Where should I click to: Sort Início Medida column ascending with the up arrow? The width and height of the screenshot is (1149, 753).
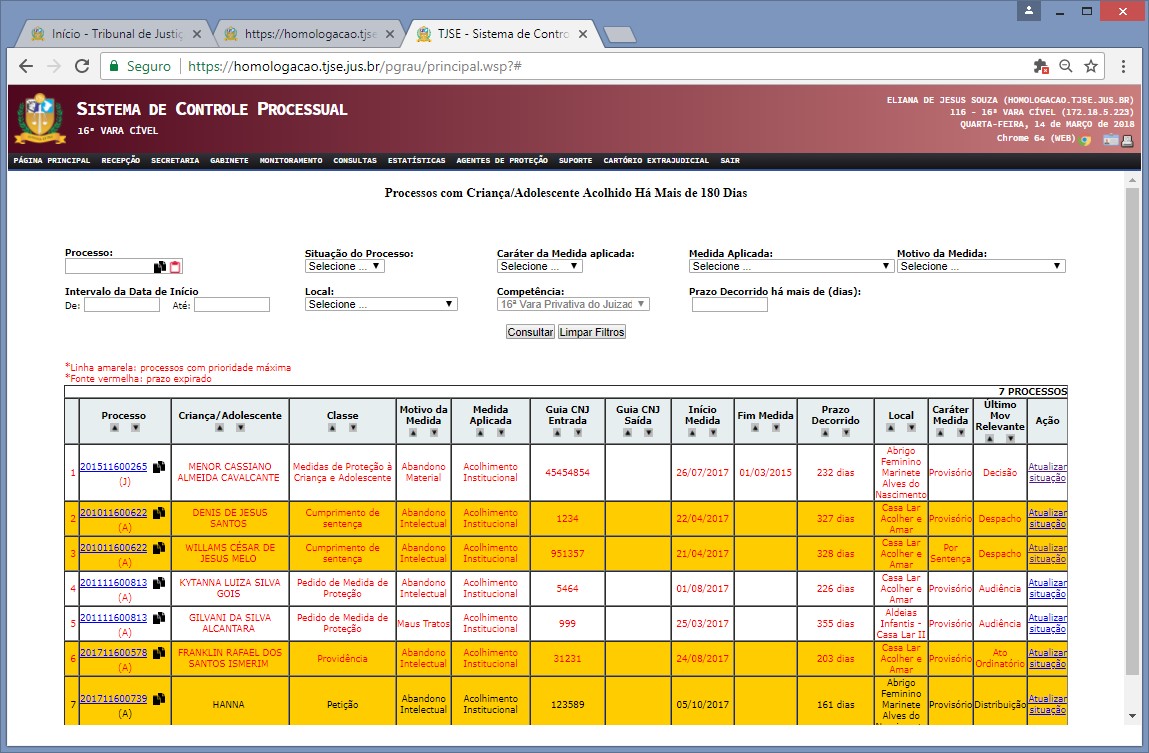click(692, 434)
